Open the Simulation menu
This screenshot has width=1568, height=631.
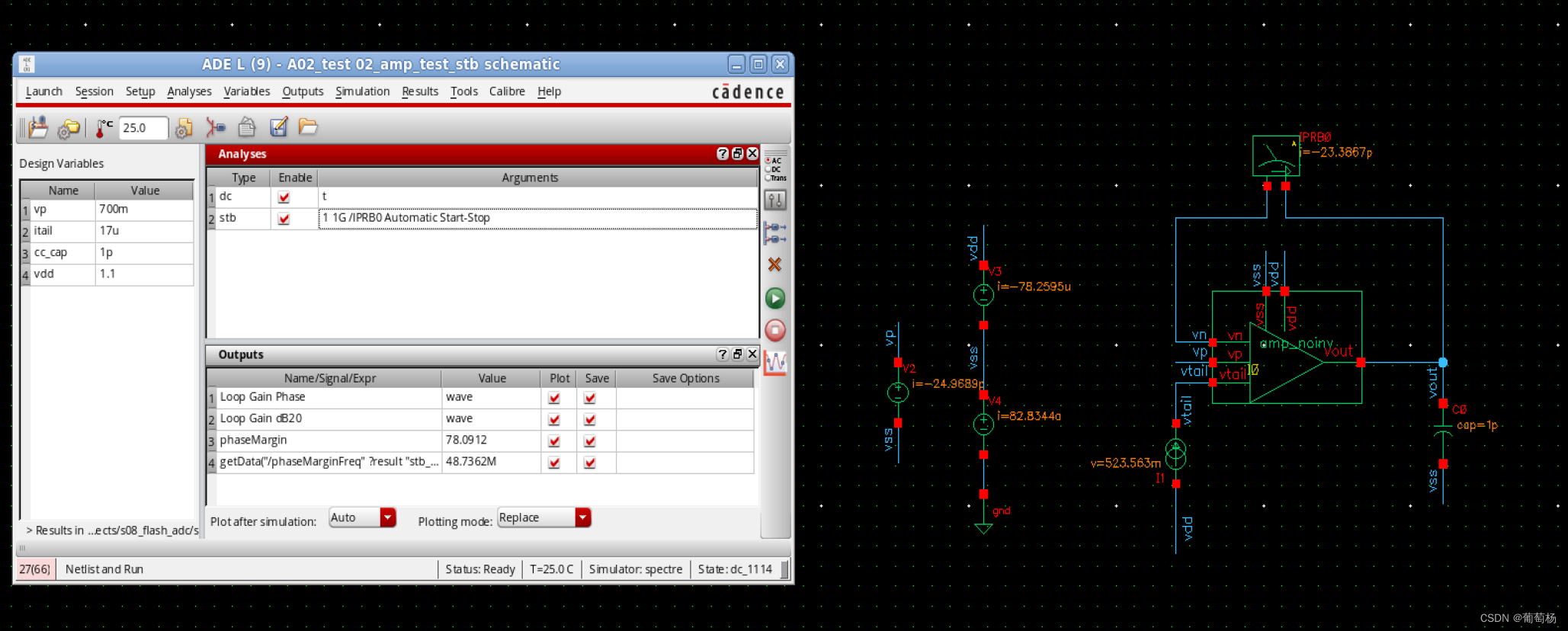pos(363,91)
